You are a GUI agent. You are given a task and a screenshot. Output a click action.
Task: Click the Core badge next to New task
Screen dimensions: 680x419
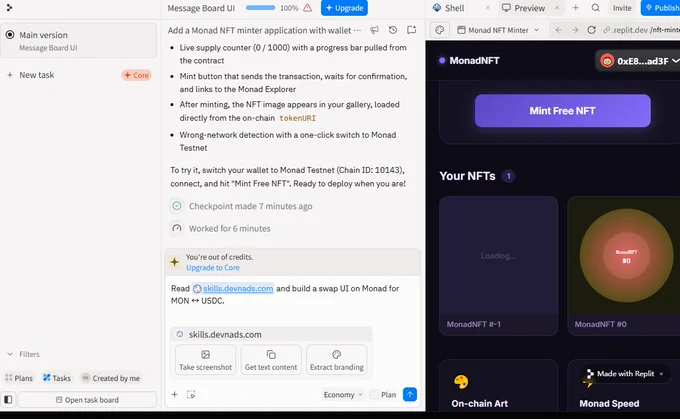pos(136,75)
